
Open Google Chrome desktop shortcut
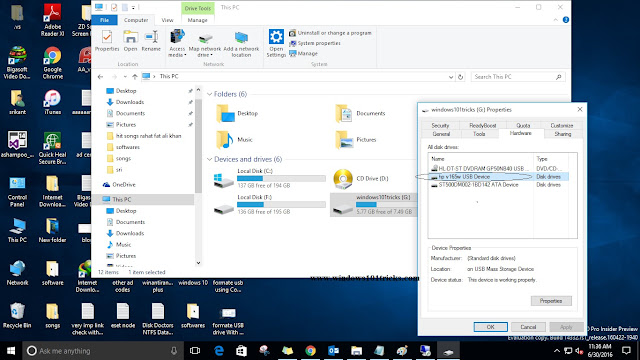tap(53, 62)
